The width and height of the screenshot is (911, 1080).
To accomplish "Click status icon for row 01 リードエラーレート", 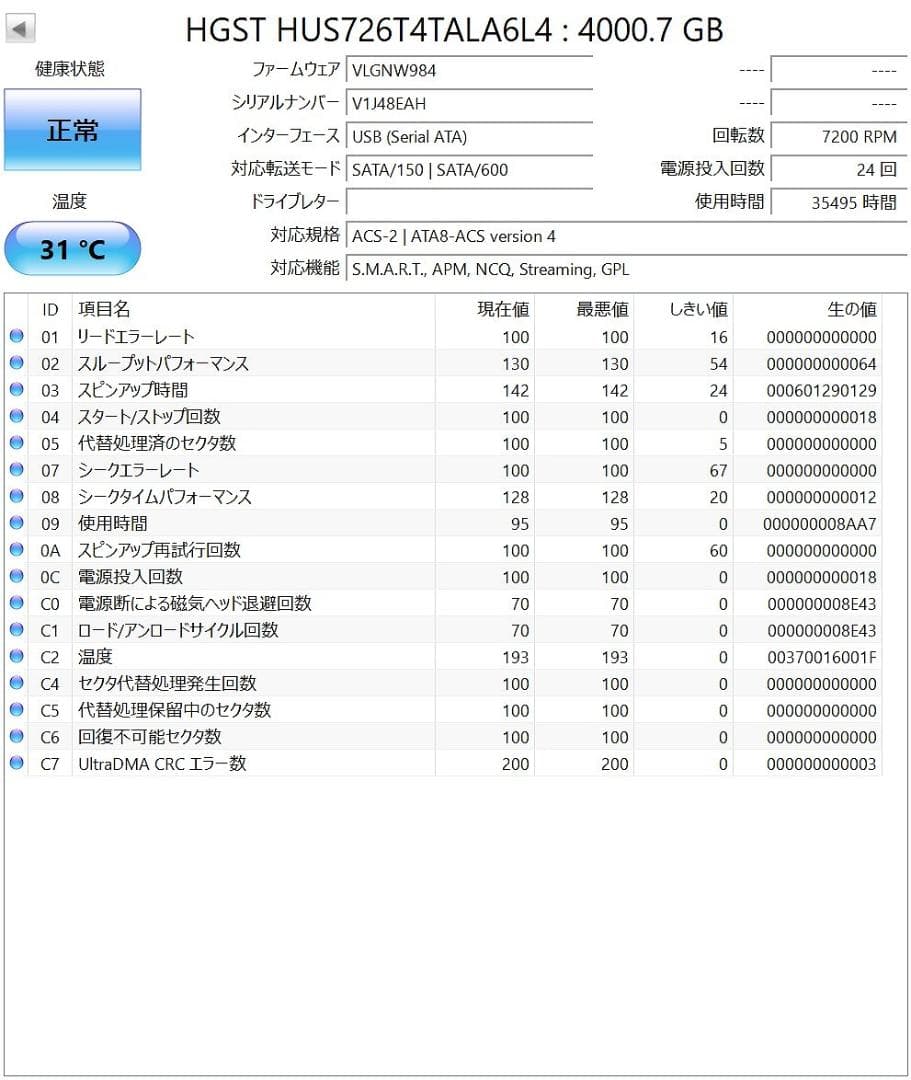I will click(x=17, y=336).
